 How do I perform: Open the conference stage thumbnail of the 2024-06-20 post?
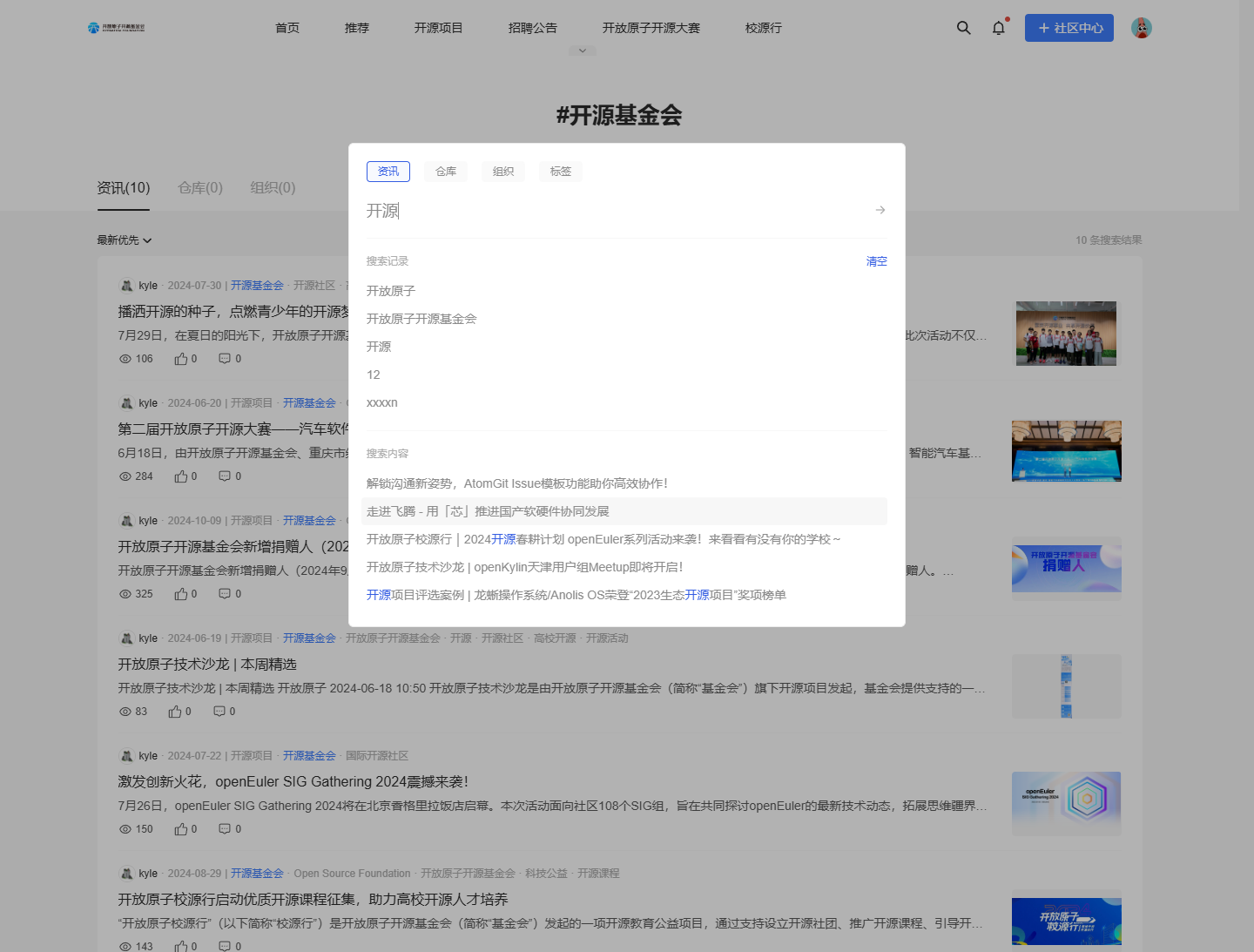point(1067,451)
